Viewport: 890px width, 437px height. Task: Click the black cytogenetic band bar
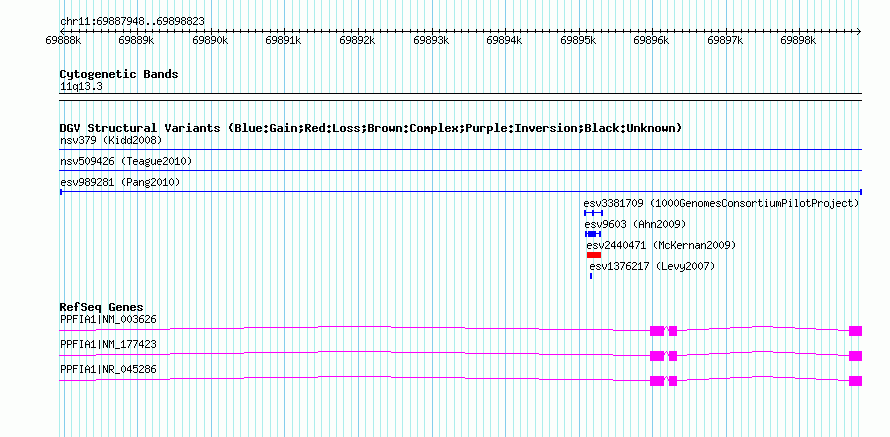[x=461, y=97]
